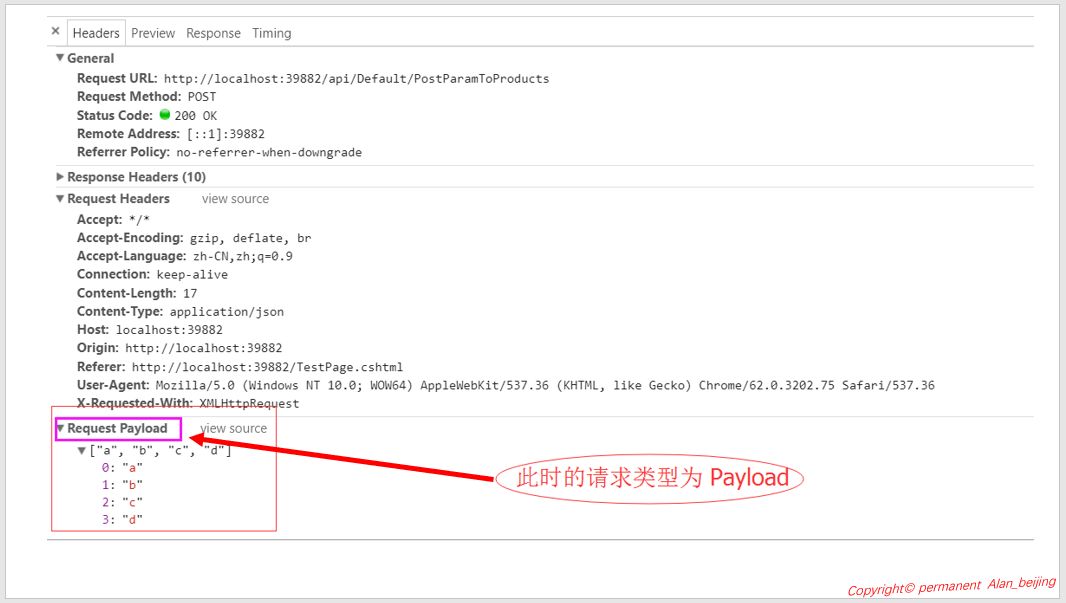Select X-Requested-With XMLHttpRequest value
Image resolution: width=1066 pixels, height=603 pixels.
pyautogui.click(x=249, y=404)
